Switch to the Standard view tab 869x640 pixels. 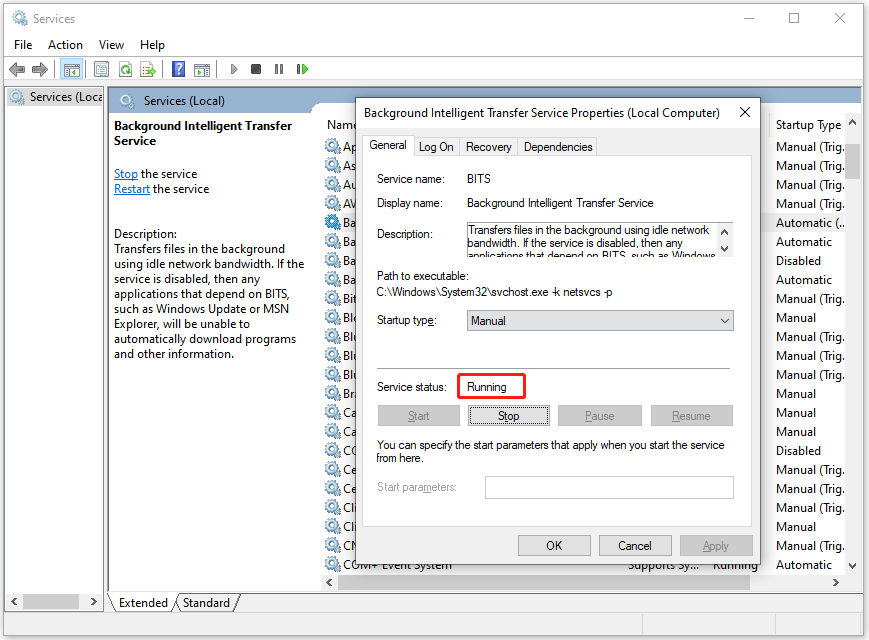(206, 603)
